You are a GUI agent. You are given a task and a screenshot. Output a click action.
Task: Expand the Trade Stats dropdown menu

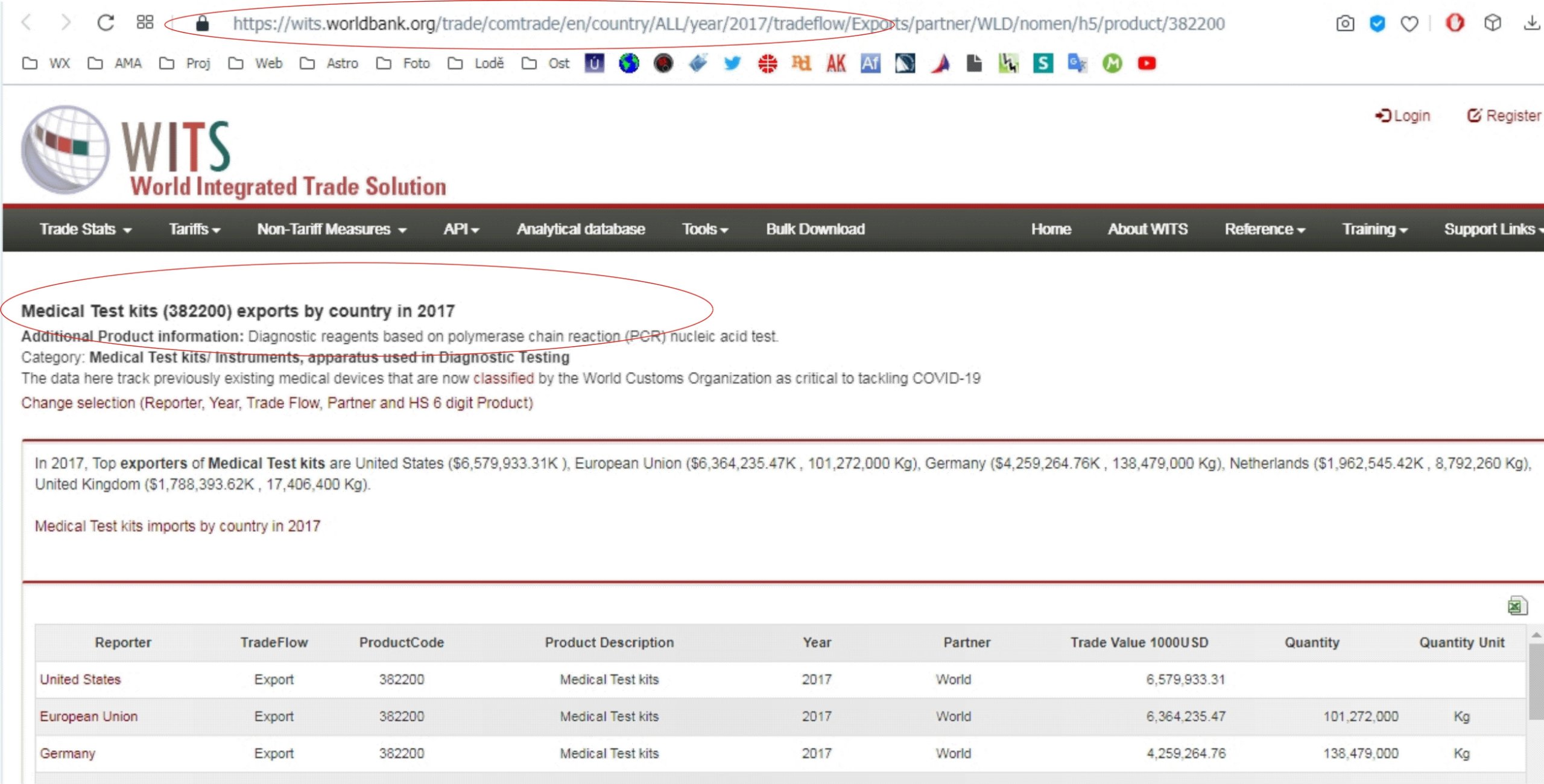85,229
